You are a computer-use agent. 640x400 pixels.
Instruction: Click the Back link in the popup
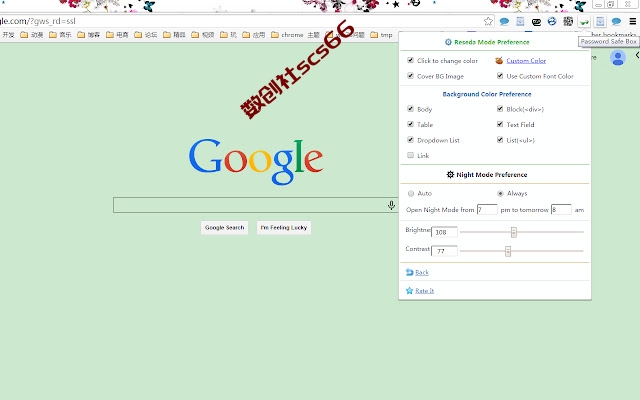click(x=422, y=272)
